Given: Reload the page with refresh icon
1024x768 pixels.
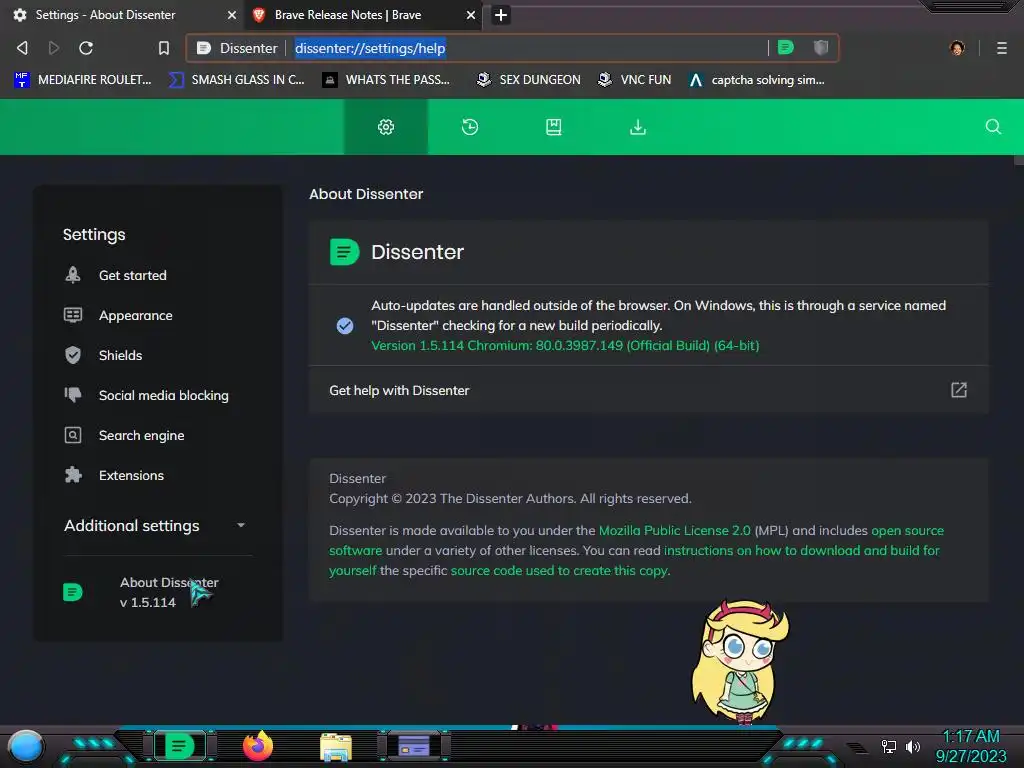Looking at the screenshot, I should coord(86,48).
